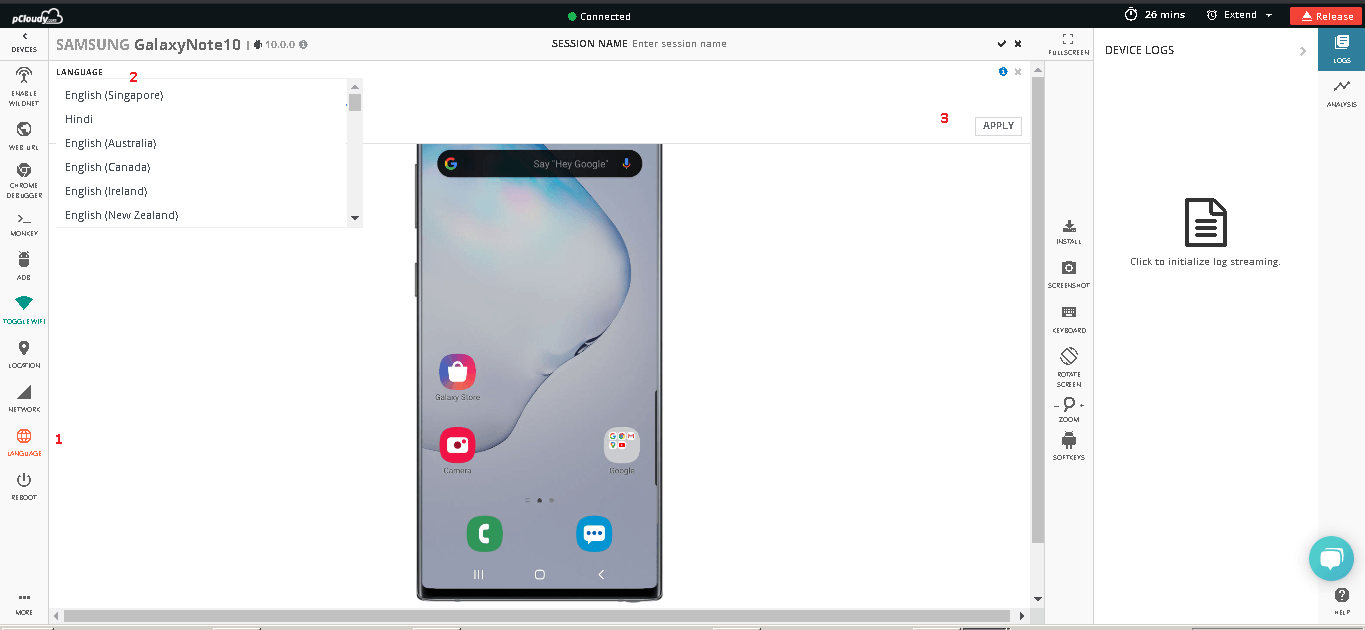Open the Help icon
1365x630 pixels.
(x=1342, y=595)
